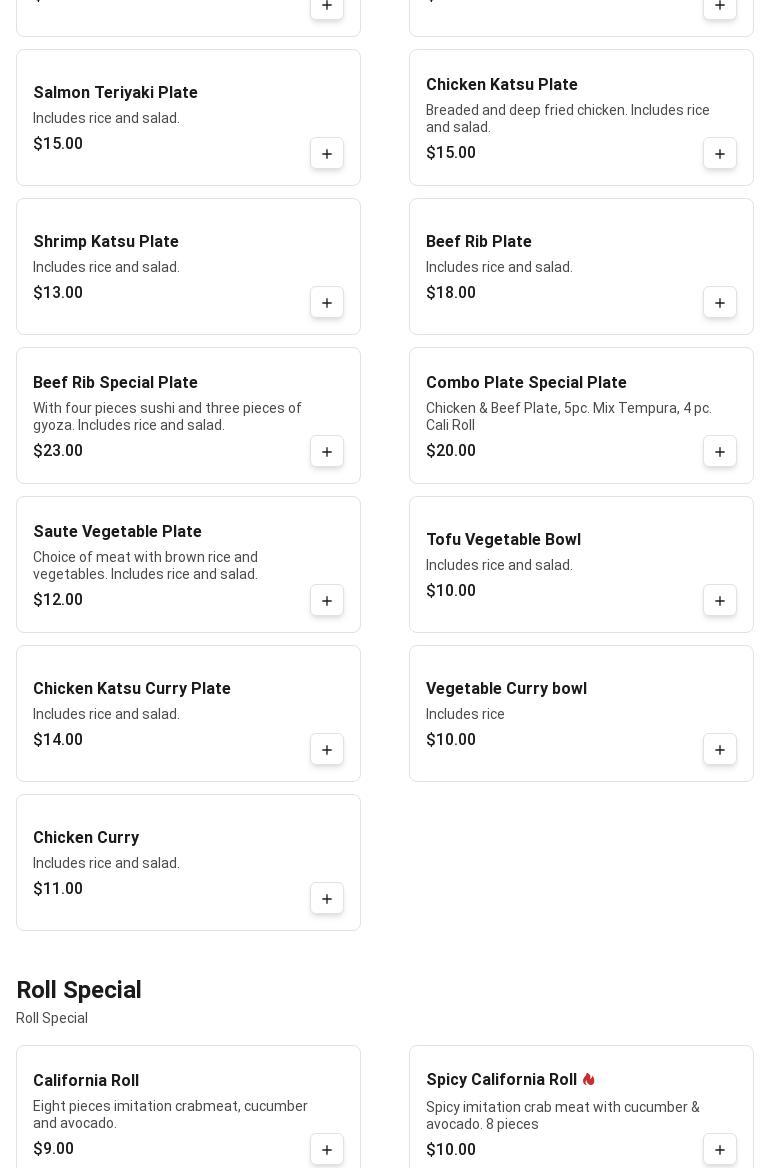Add Salmon Teriyaki Plate to cart
Screen dimensions: 770x1168
pyautogui.click(x=327, y=154)
